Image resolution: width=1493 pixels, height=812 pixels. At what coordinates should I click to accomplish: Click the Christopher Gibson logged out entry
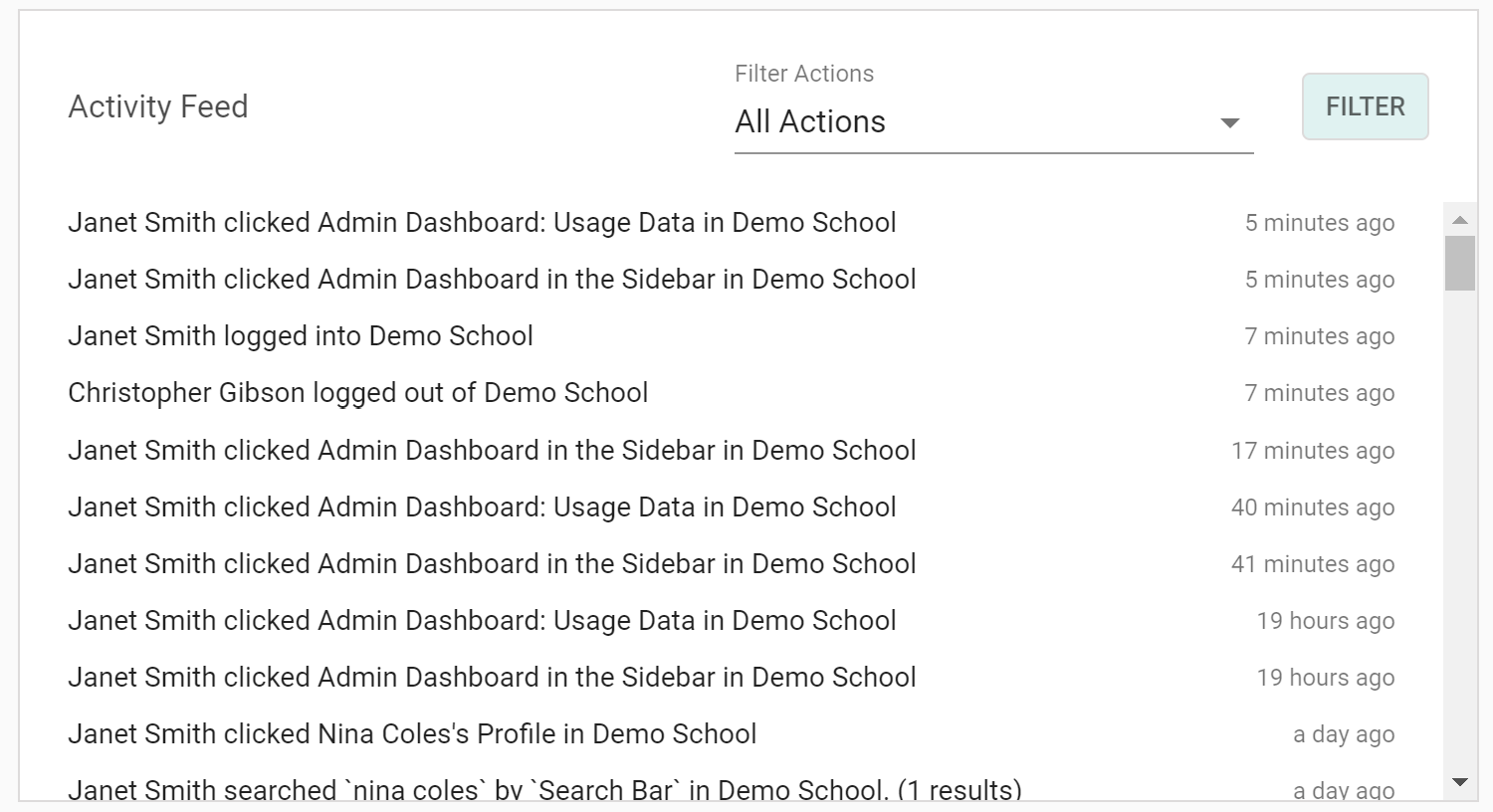tap(358, 393)
